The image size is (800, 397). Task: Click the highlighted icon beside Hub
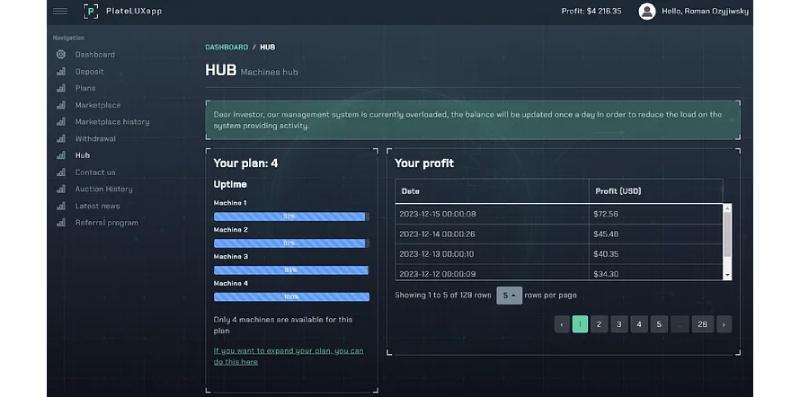click(61, 155)
